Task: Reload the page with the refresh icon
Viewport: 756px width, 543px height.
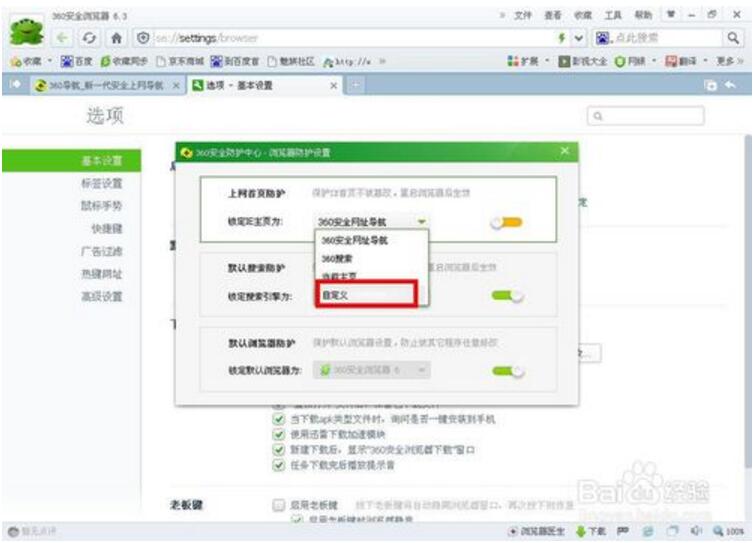Action: pyautogui.click(x=89, y=38)
